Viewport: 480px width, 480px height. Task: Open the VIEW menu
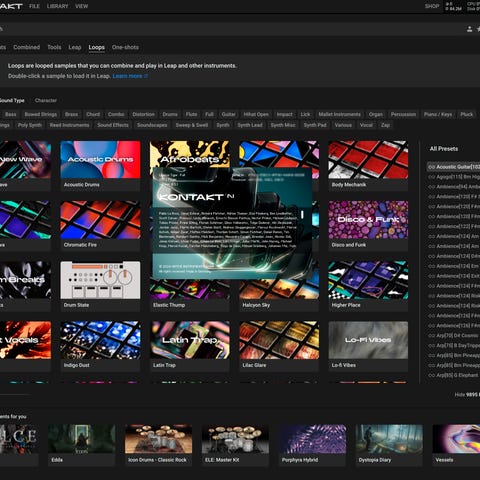coord(81,6)
